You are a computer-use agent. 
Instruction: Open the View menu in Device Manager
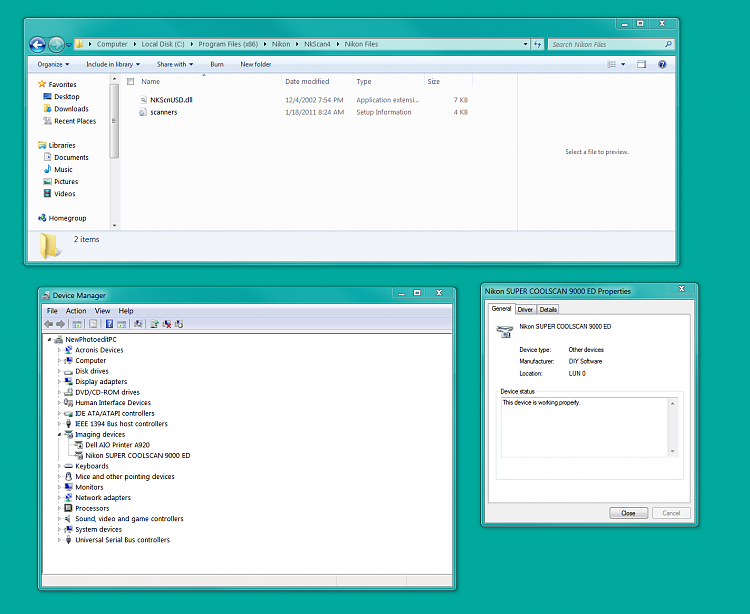pos(102,311)
